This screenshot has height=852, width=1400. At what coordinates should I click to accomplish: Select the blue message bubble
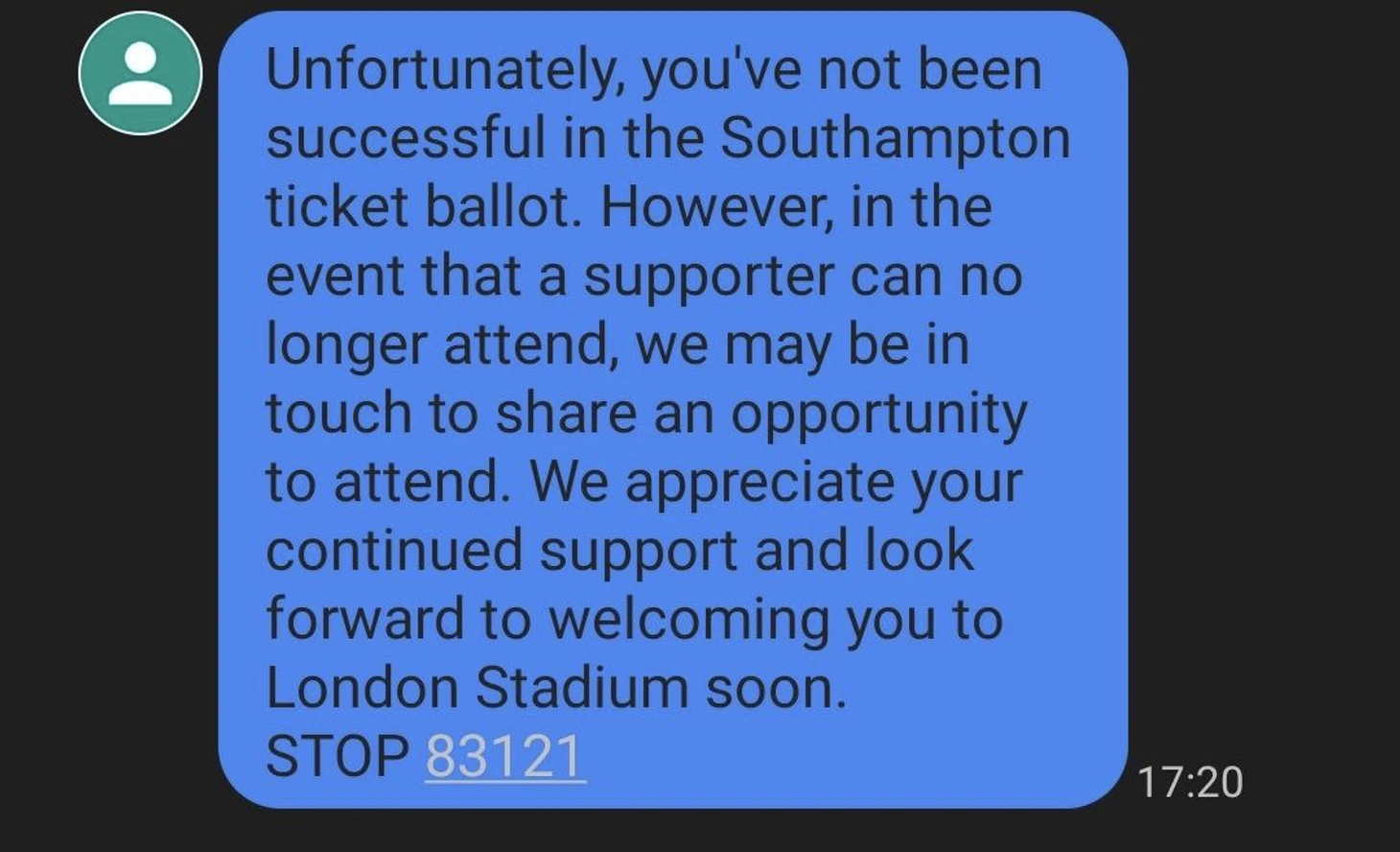pos(673,410)
